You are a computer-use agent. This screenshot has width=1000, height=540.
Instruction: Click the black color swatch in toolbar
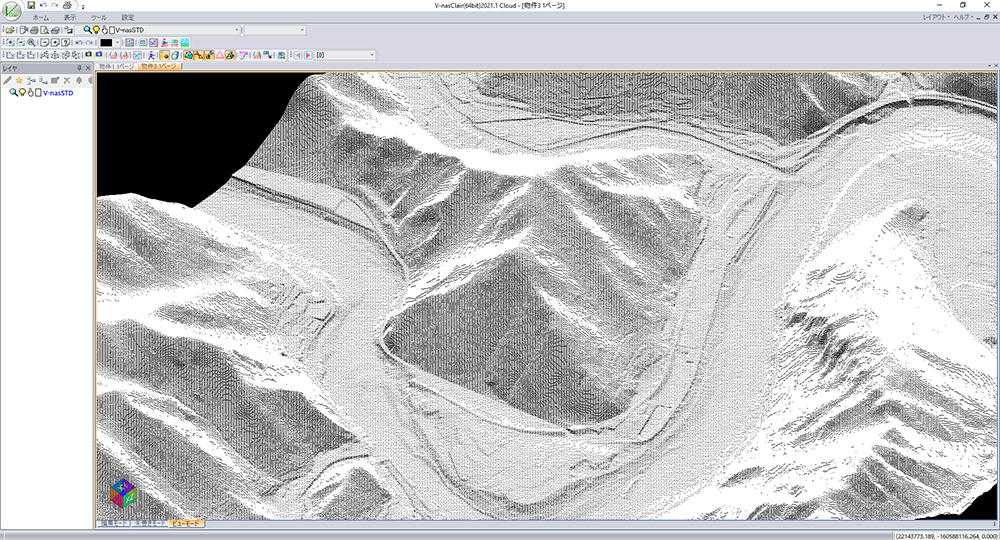tap(106, 43)
